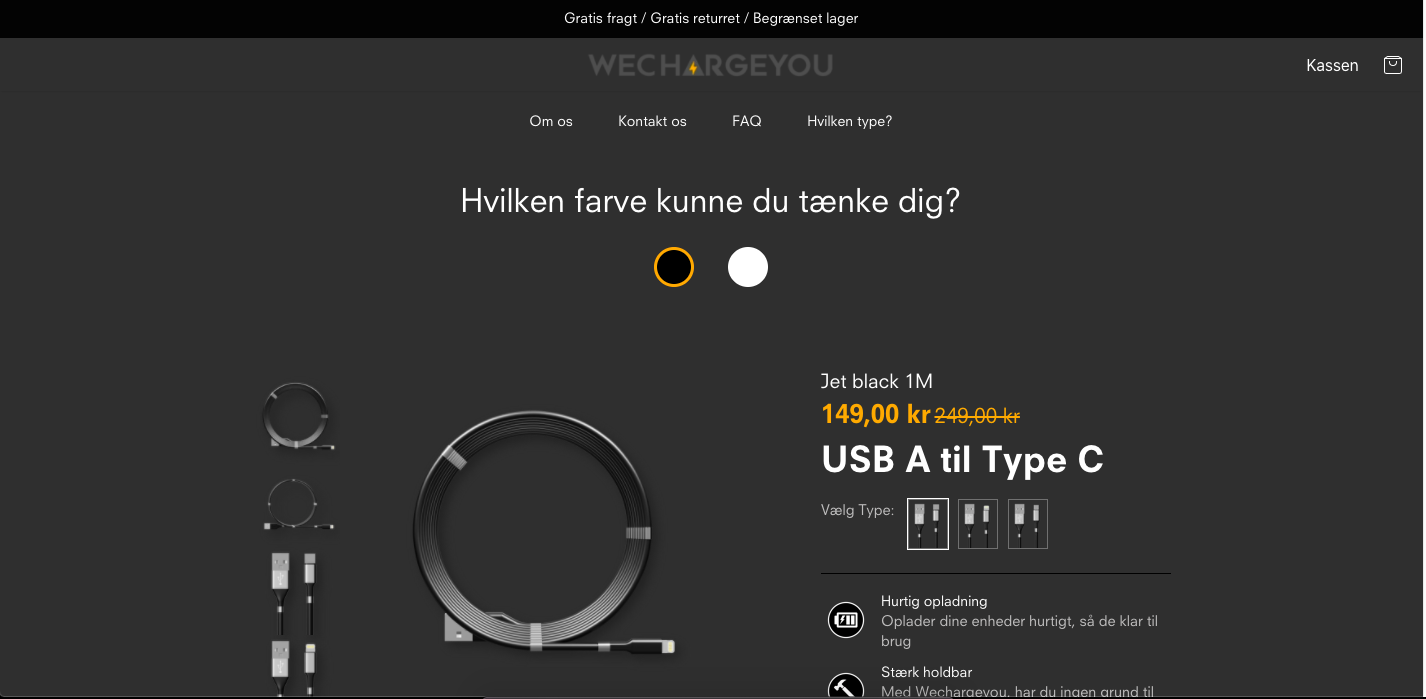Select the third cable type option
1426x699 pixels.
tap(1027, 524)
